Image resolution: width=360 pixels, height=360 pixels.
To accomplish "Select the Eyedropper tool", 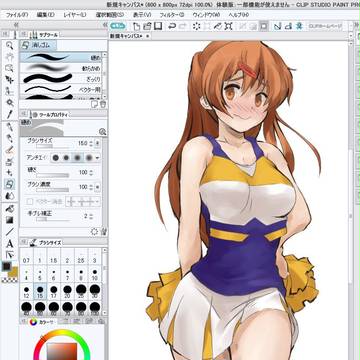I will click(x=10, y=114).
